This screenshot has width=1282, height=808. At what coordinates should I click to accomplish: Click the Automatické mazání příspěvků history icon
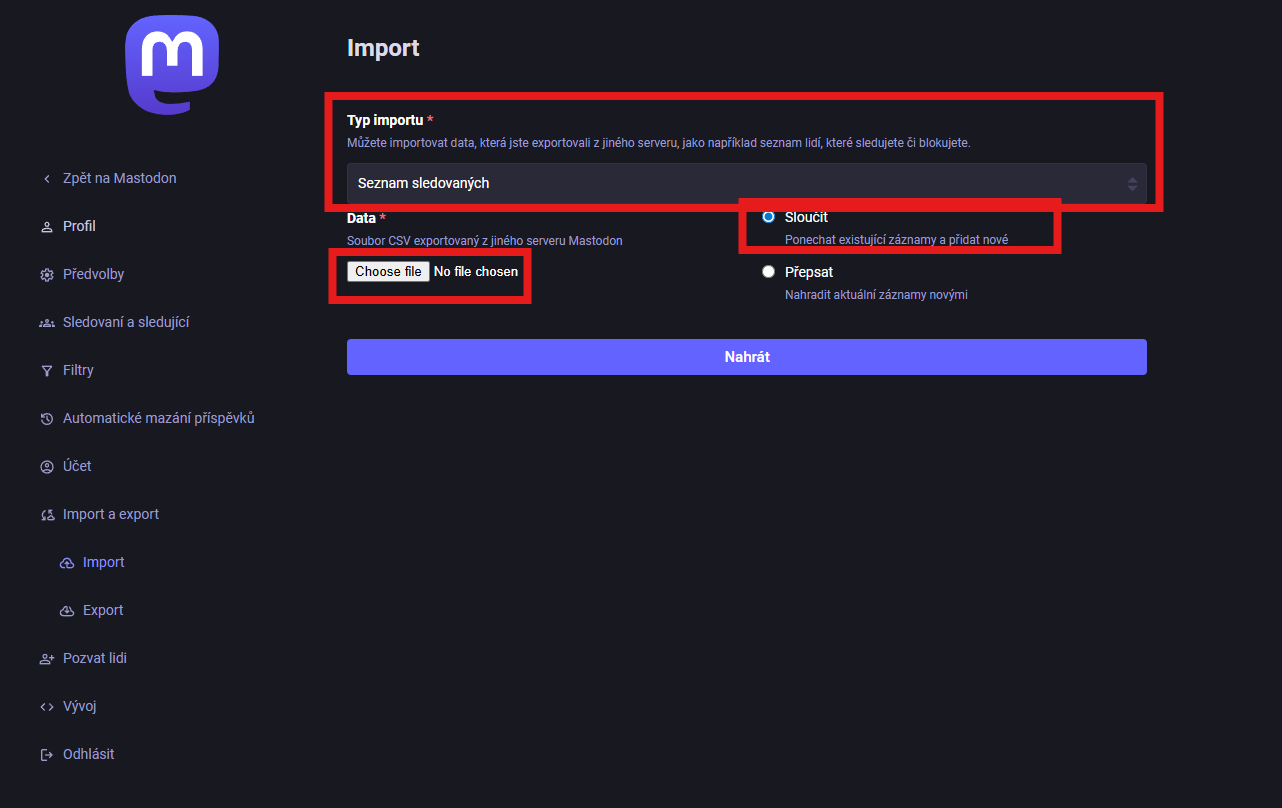pyautogui.click(x=46, y=419)
